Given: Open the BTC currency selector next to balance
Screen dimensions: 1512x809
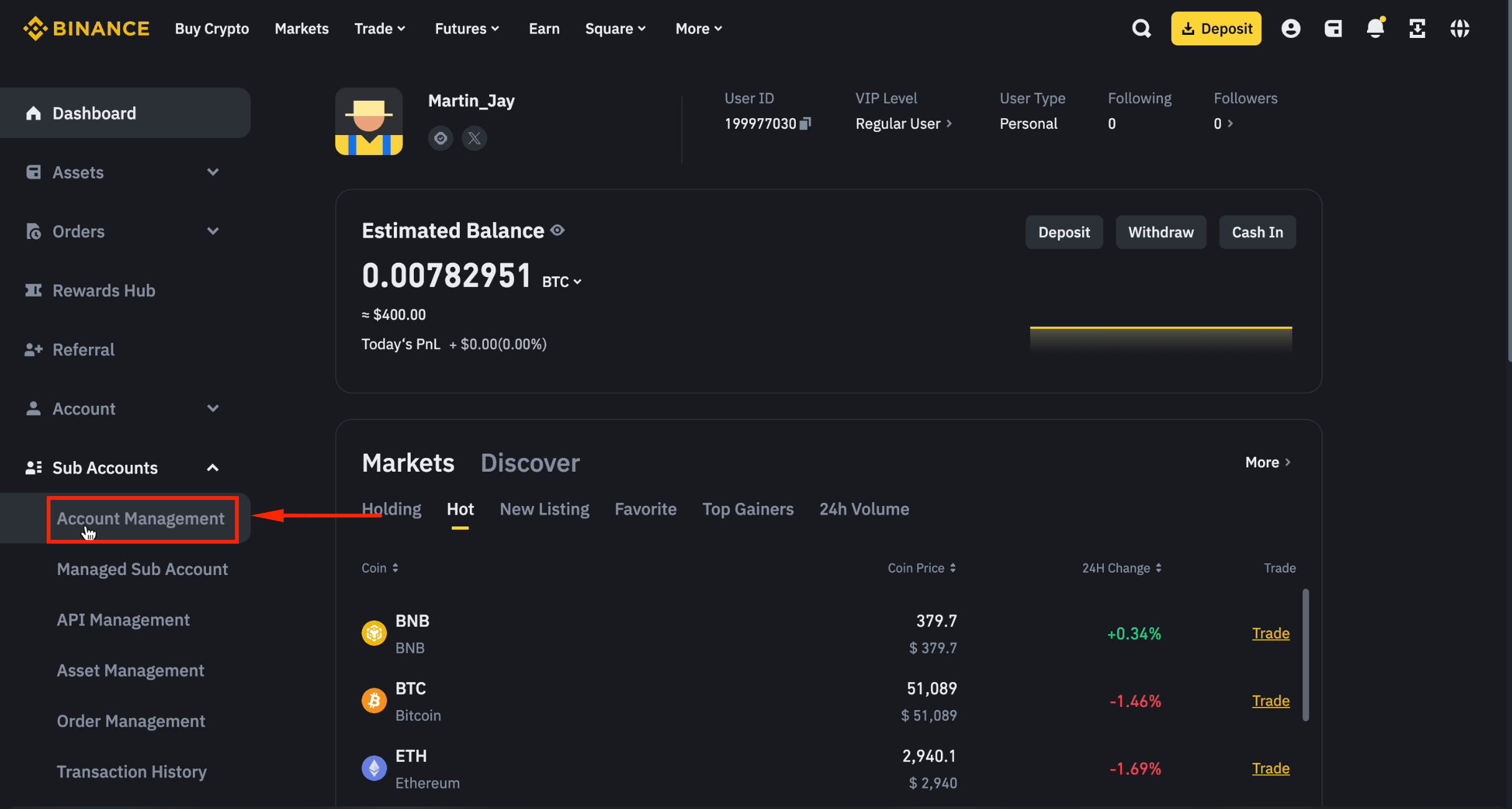Looking at the screenshot, I should (x=560, y=281).
